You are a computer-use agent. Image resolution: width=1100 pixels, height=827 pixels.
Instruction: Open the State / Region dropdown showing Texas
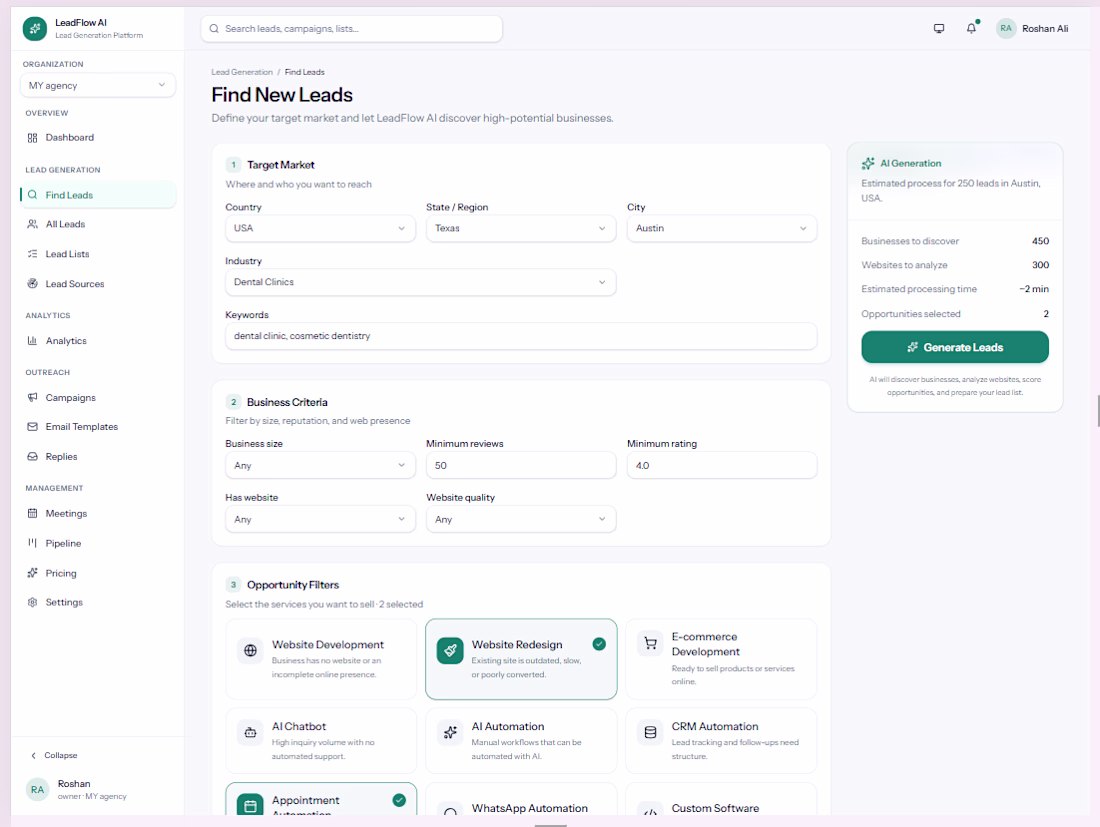[521, 229]
